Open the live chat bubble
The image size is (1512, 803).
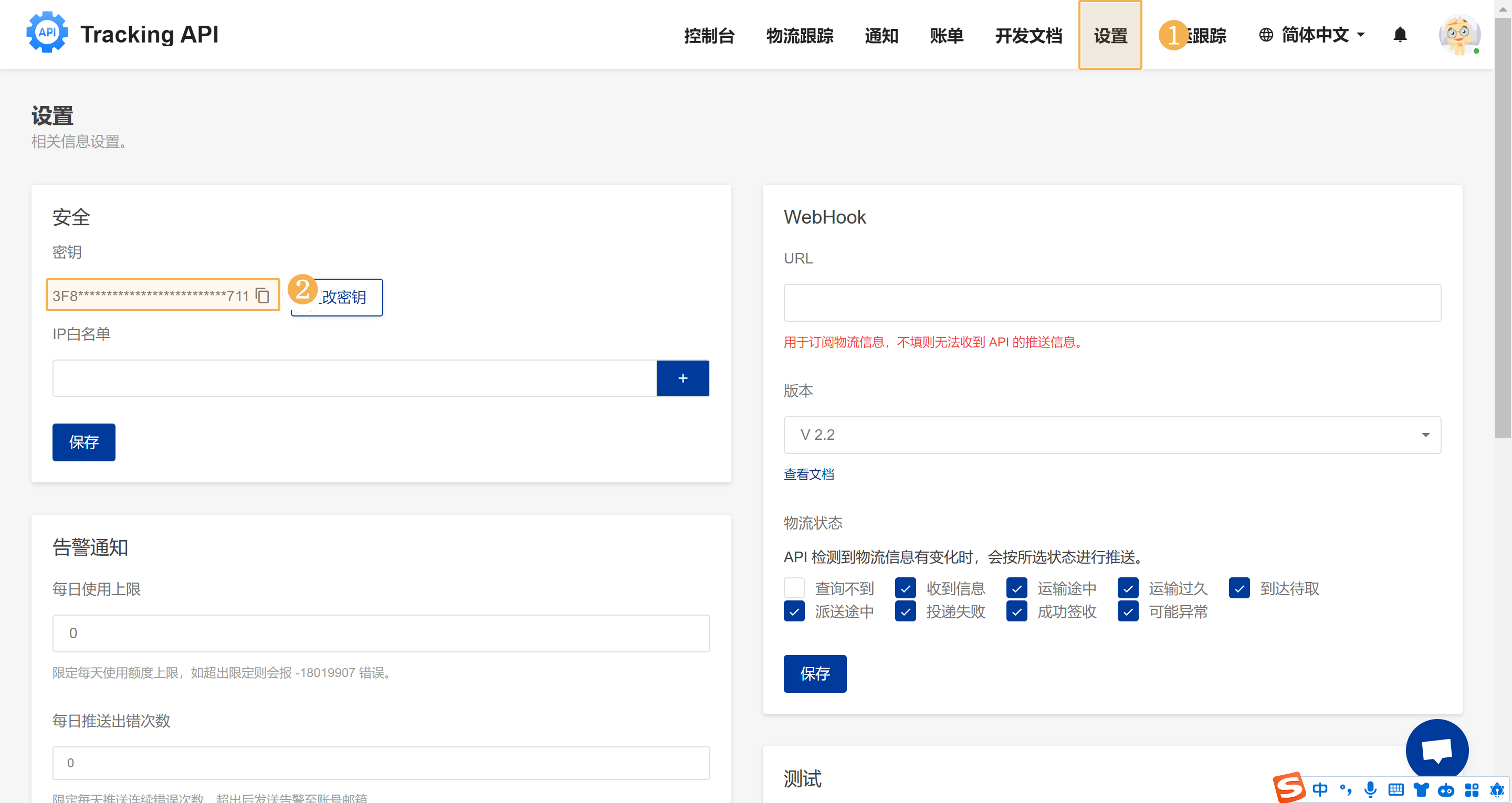pos(1436,749)
